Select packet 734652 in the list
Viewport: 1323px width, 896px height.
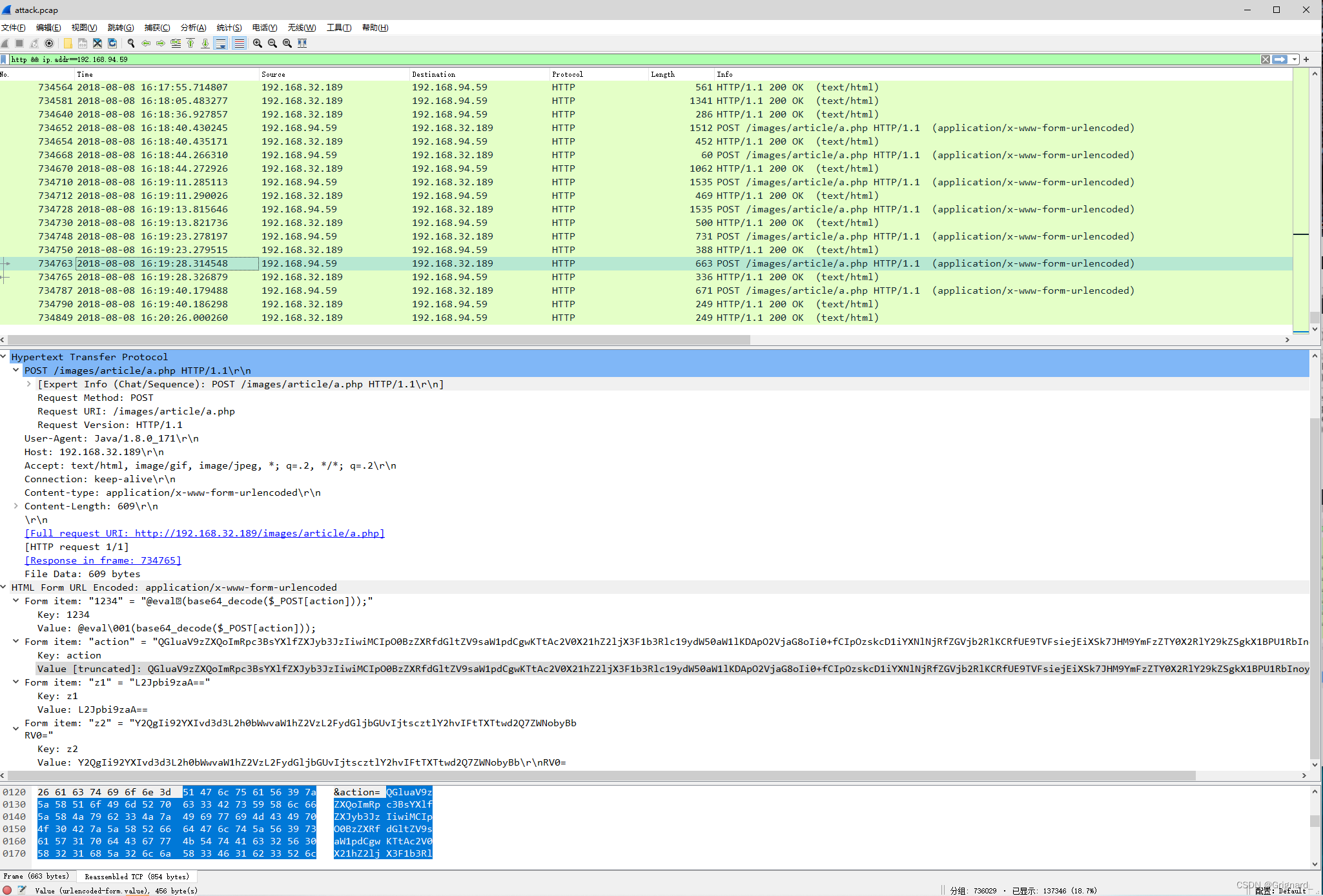point(646,128)
